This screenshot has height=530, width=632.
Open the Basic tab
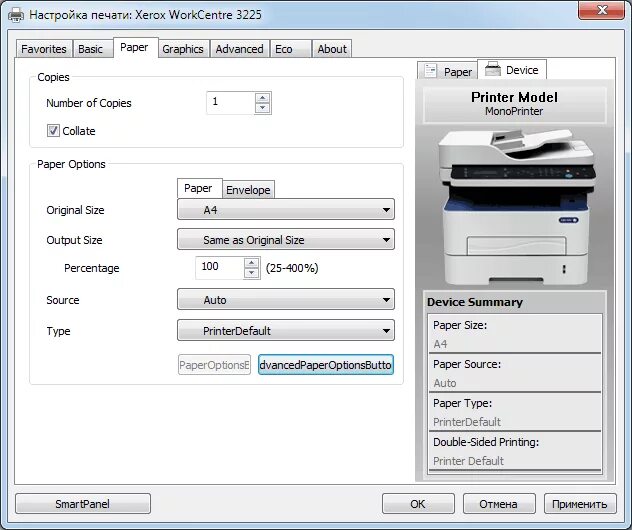click(91, 49)
